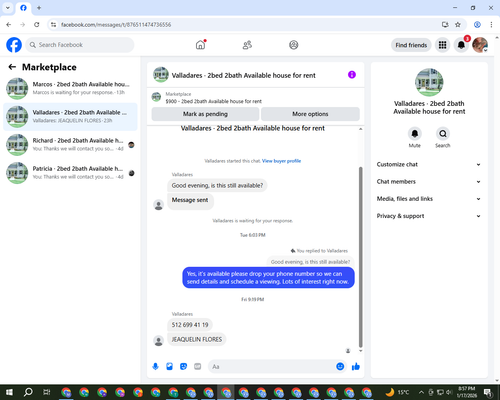
Task: Open the Chrome profile icon
Action: [x=477, y=25]
